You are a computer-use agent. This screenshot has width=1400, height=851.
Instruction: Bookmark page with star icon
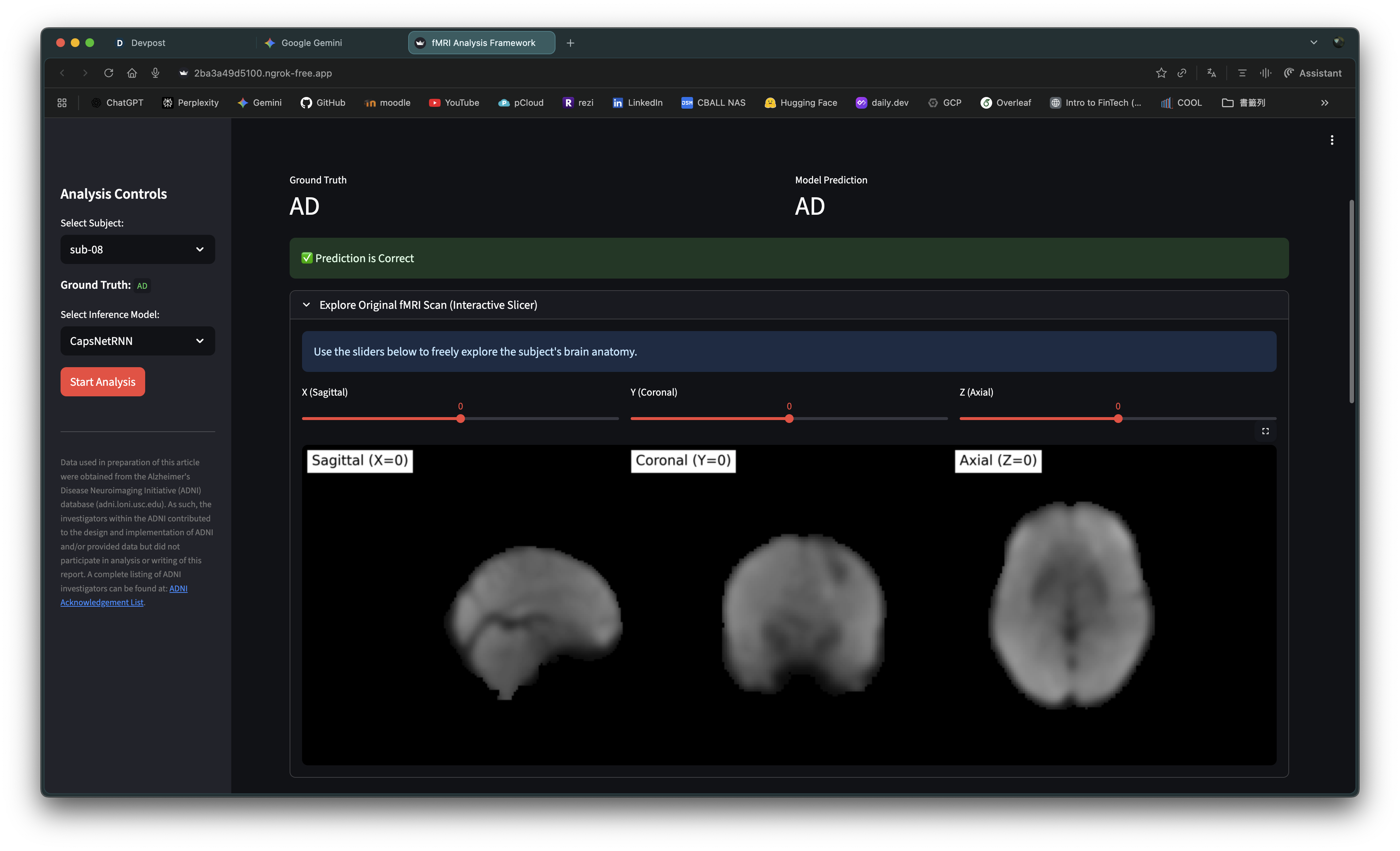tap(1161, 73)
